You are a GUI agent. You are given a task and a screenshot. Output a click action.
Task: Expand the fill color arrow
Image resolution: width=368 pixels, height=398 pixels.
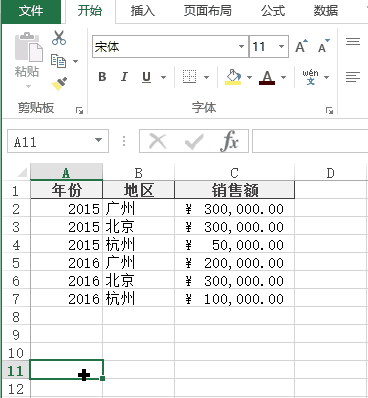tap(249, 77)
